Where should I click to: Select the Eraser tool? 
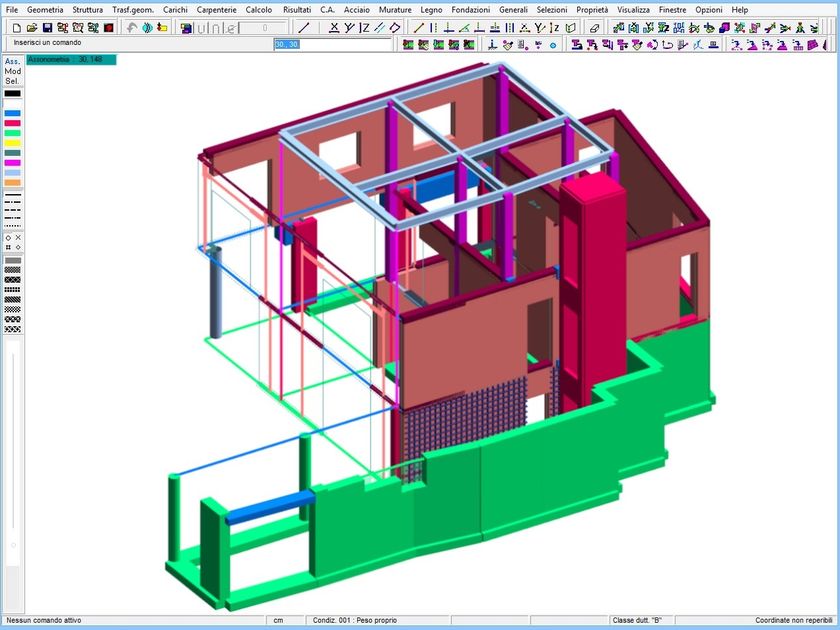594,28
